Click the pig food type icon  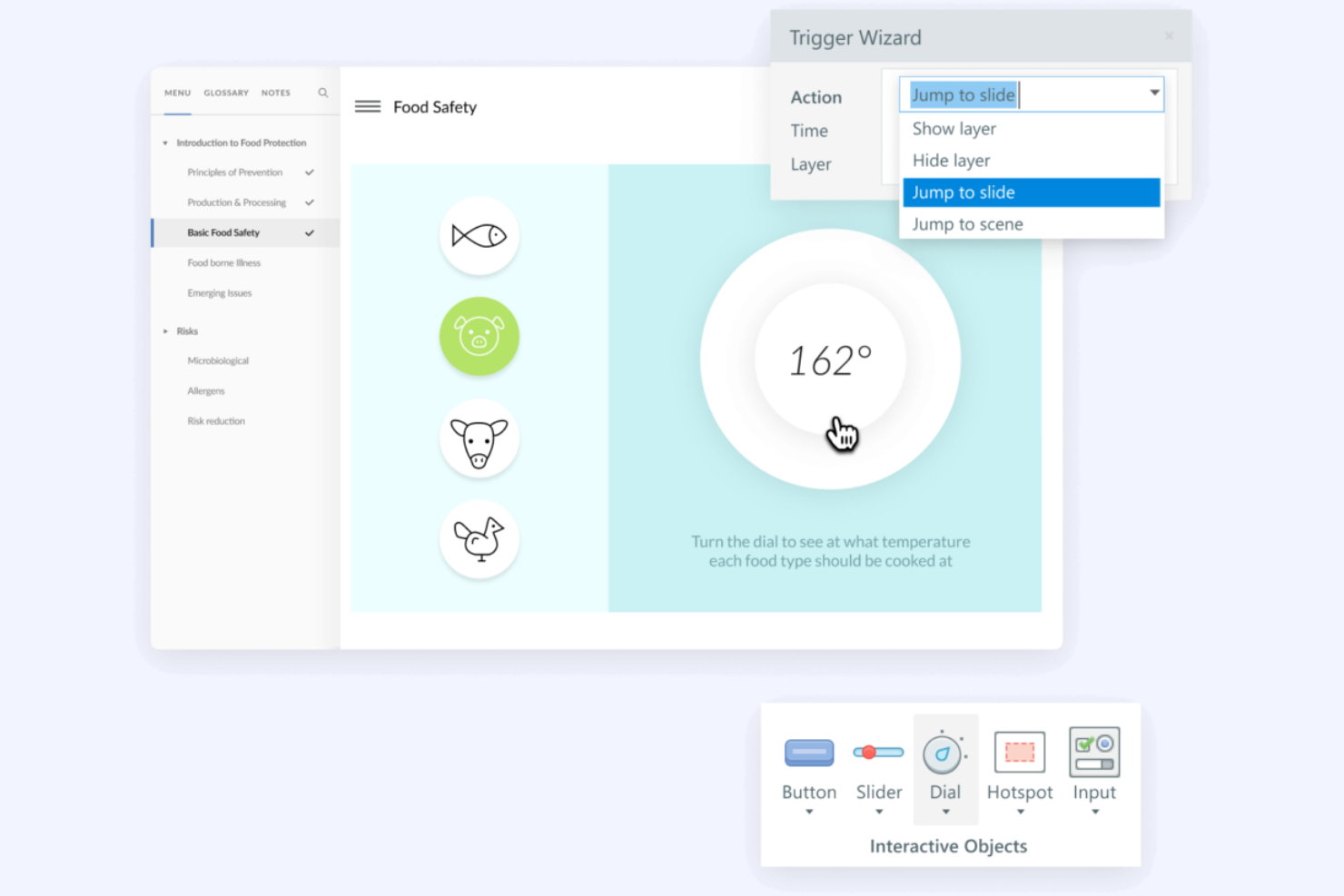pos(479,337)
